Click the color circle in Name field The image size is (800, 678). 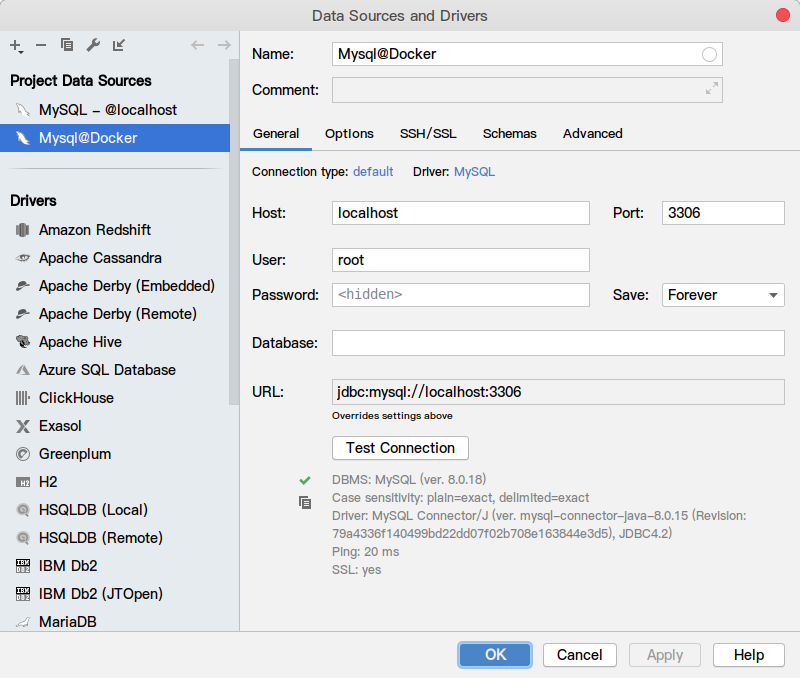tap(709, 54)
